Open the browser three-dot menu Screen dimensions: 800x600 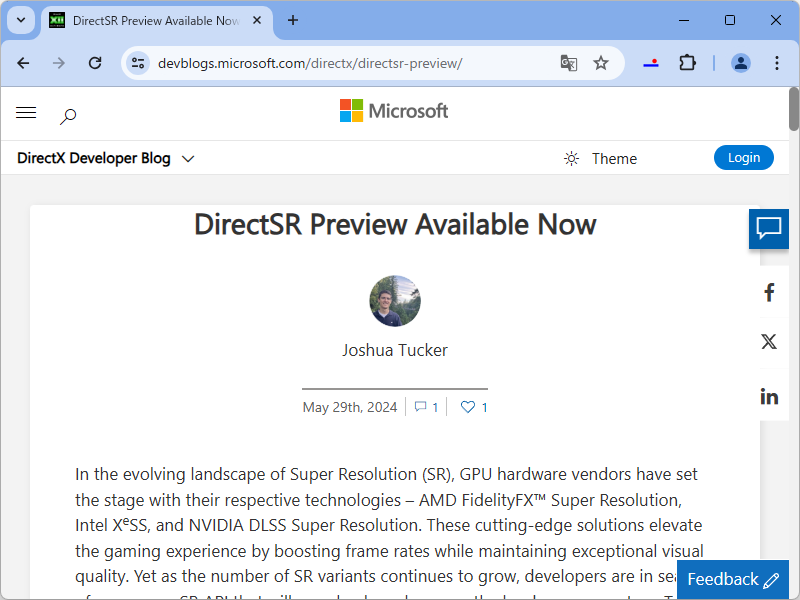777,62
